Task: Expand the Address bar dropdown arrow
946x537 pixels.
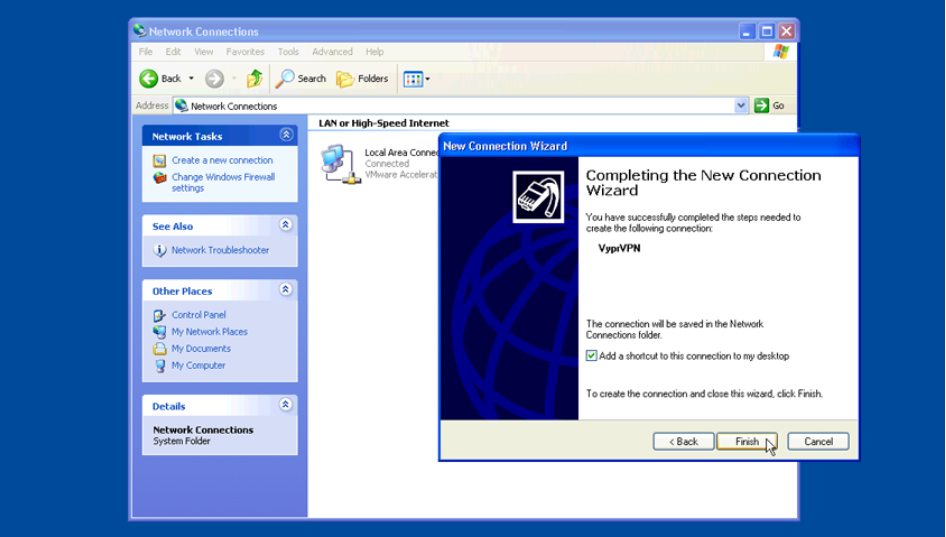Action: (741, 106)
